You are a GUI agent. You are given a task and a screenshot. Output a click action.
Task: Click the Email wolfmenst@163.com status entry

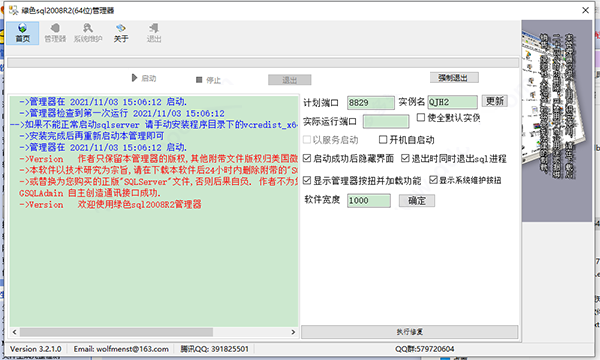coord(121,349)
